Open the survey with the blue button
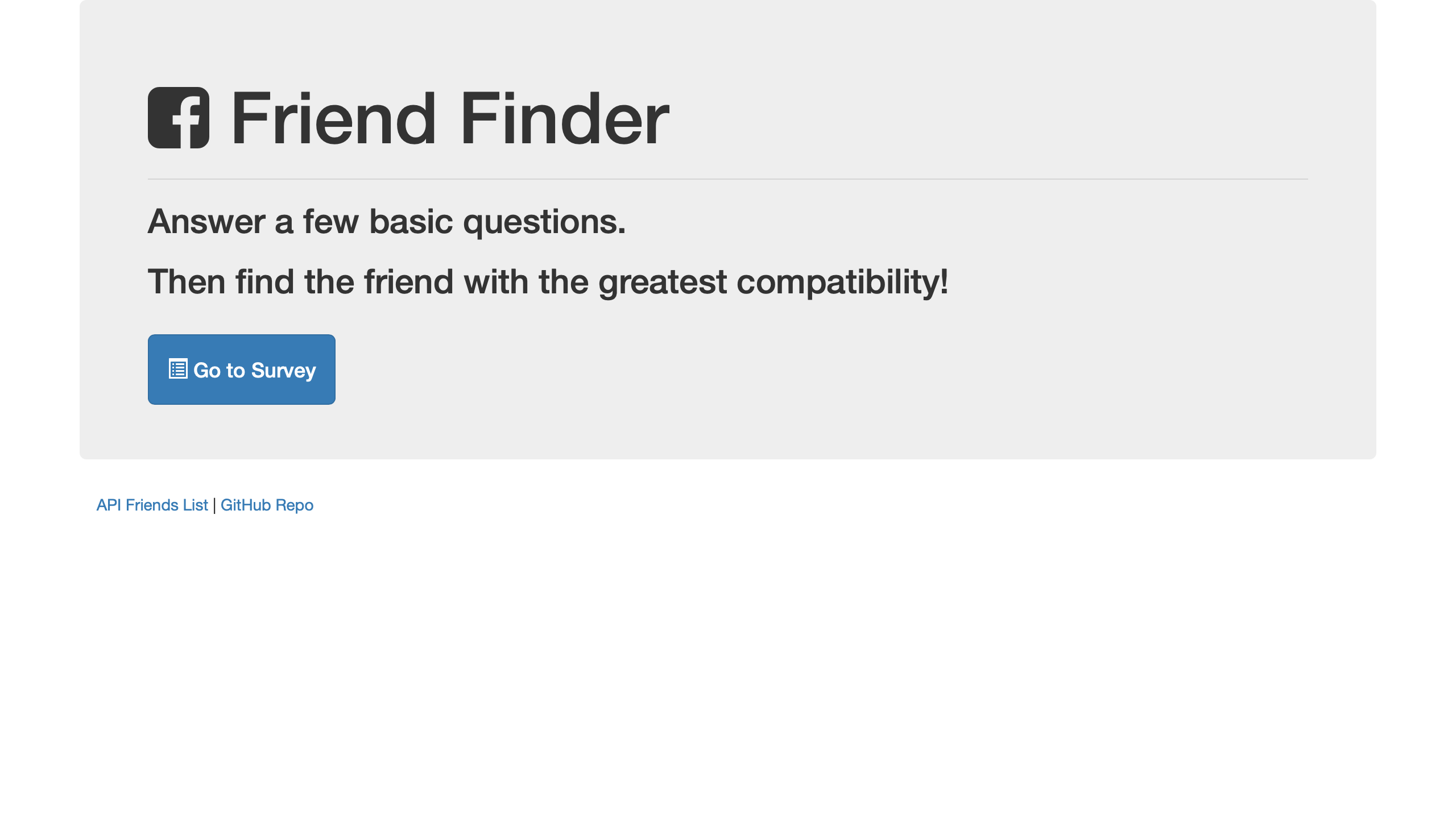Viewport: 1456px width, 838px height. pos(241,370)
